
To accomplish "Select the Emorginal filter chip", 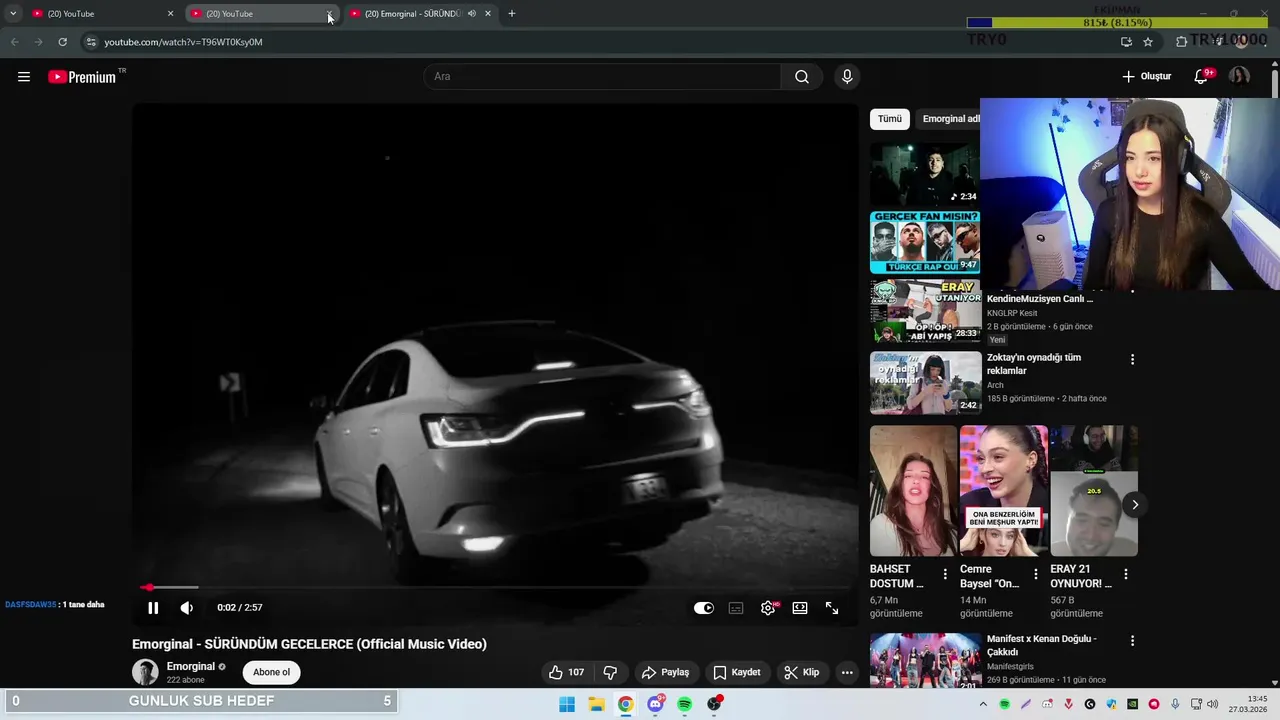I will 948,119.
